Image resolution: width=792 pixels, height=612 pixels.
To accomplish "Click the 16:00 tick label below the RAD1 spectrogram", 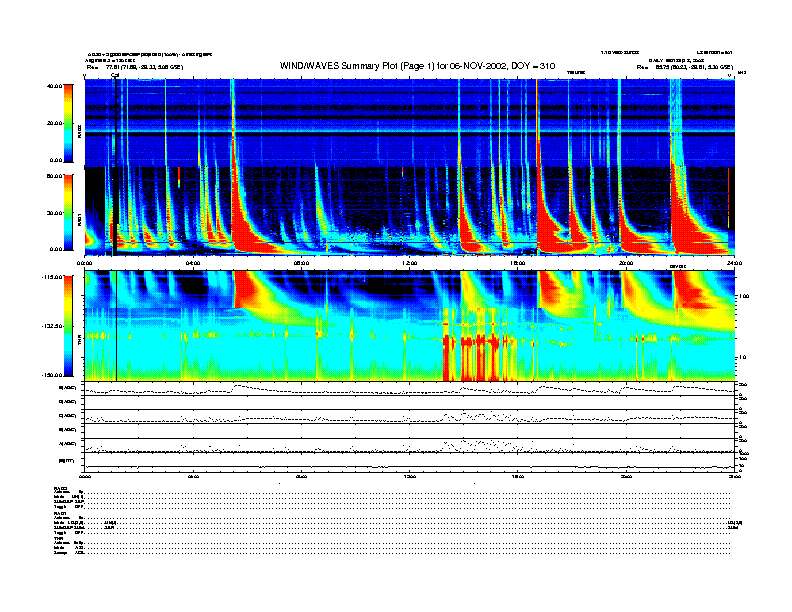I will pos(518,263).
